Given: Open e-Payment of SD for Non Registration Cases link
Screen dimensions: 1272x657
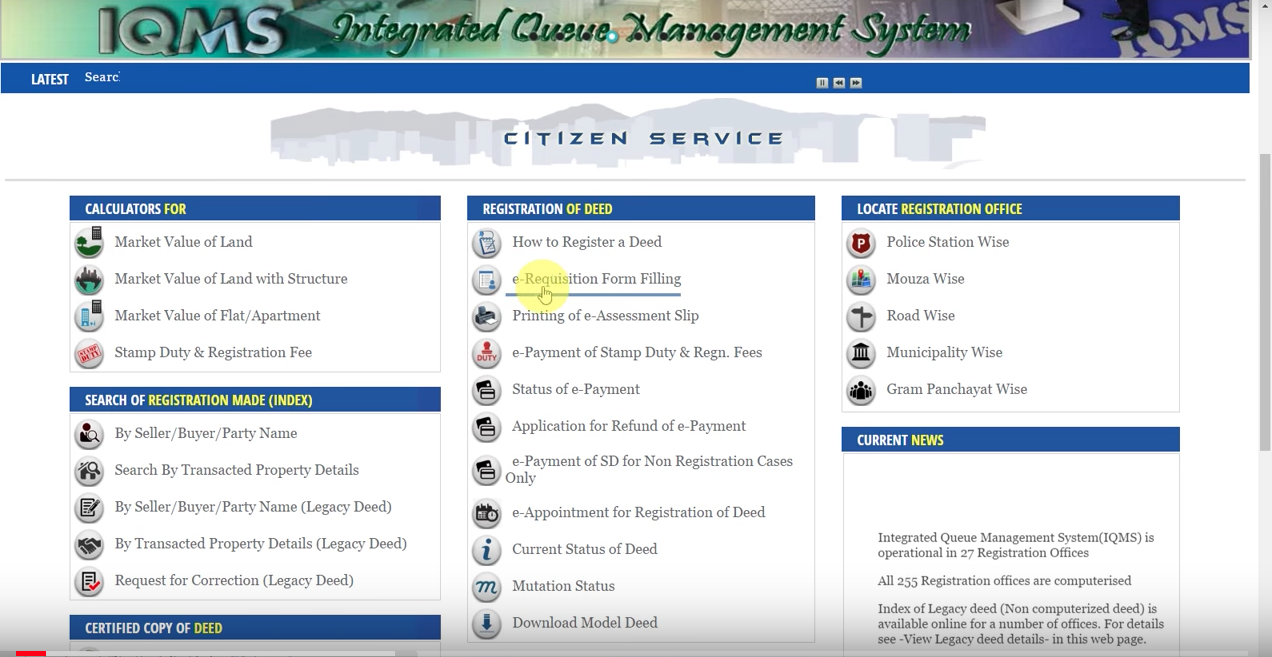Looking at the screenshot, I should [x=649, y=469].
